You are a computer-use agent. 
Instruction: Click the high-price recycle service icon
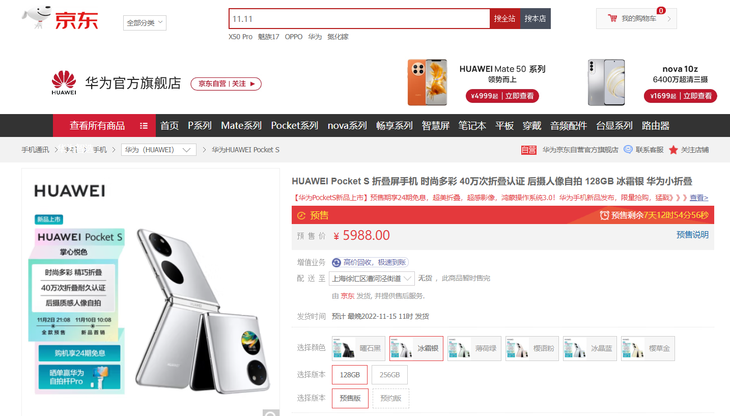point(336,262)
